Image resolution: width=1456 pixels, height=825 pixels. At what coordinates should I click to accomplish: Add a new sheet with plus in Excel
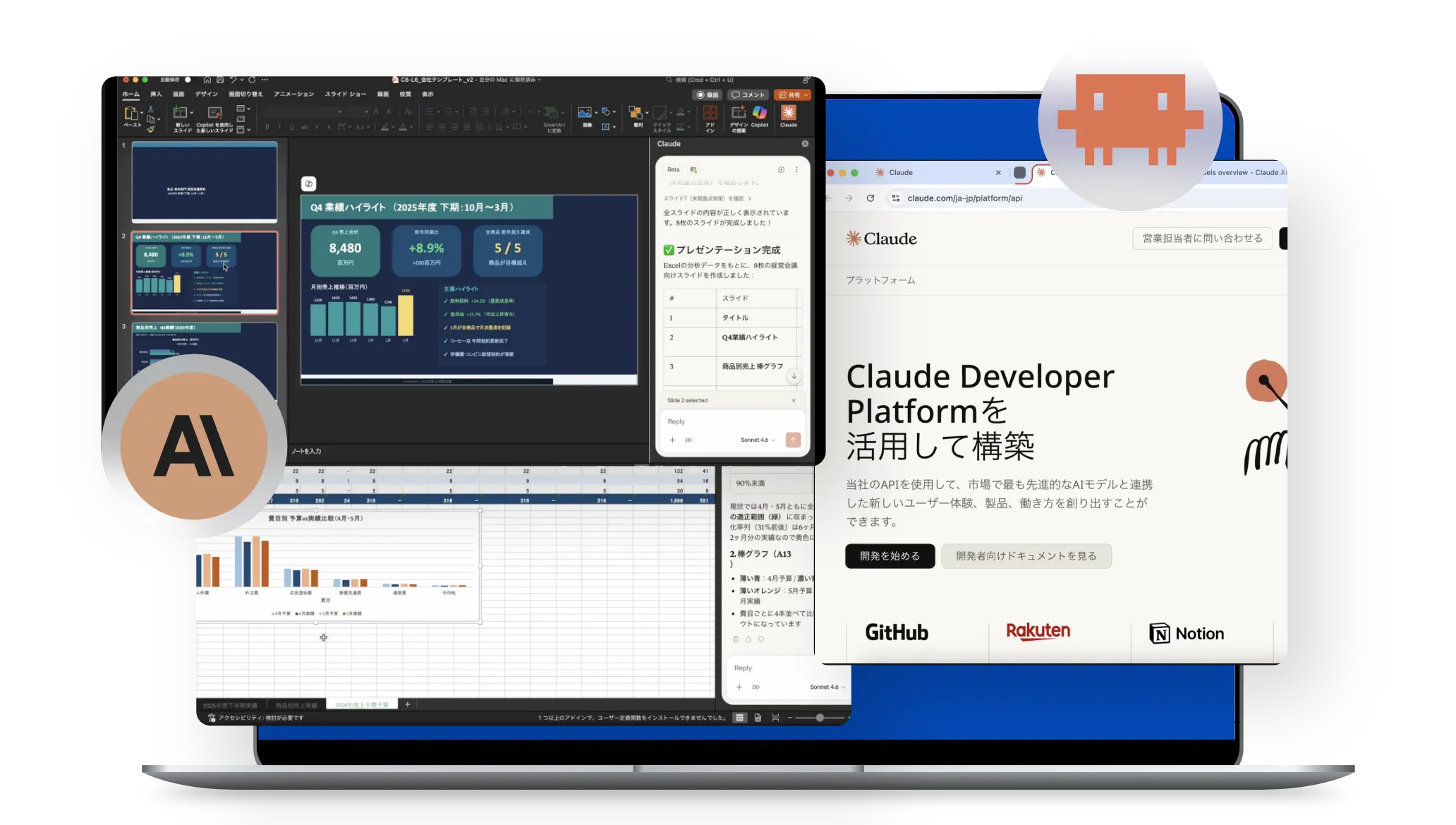tap(407, 704)
